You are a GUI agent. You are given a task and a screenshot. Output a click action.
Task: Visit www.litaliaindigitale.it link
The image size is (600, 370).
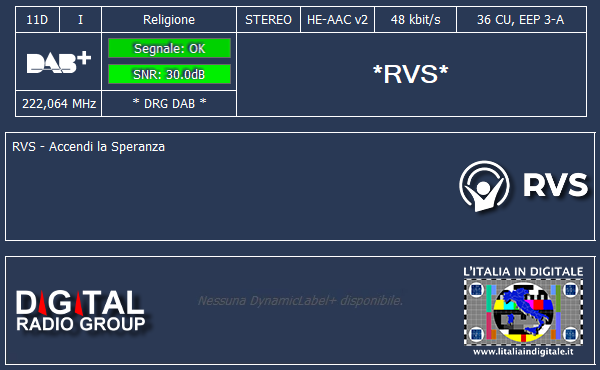coord(523,351)
